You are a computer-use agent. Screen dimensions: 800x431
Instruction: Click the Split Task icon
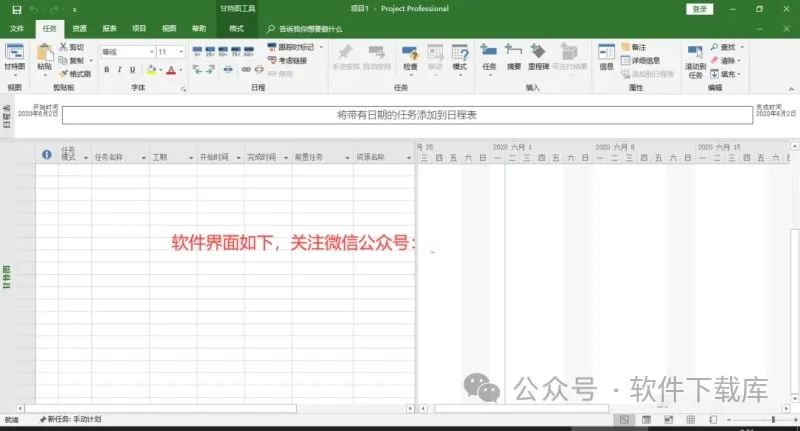tap(228, 69)
